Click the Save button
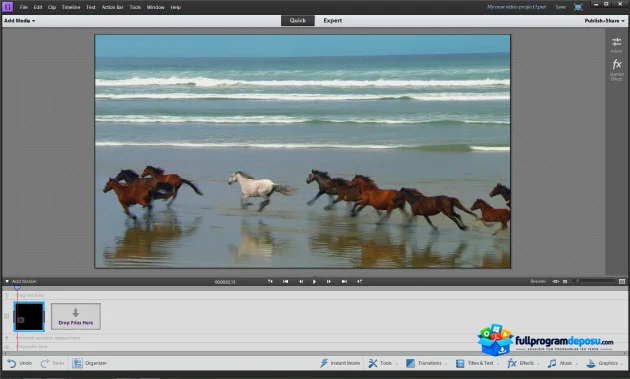The height and width of the screenshot is (379, 630). pos(560,7)
